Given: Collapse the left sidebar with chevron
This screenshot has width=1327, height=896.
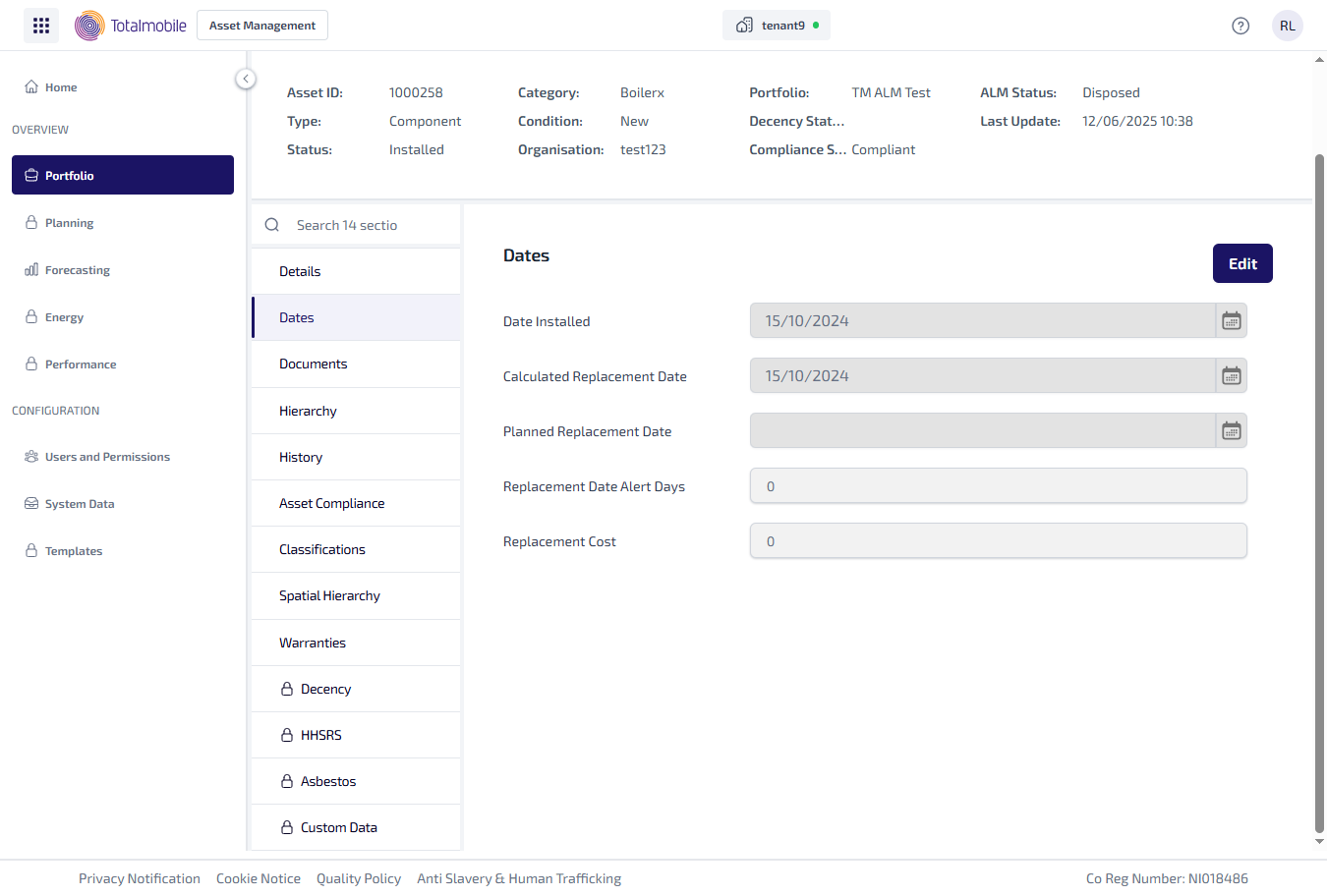Looking at the screenshot, I should [246, 79].
